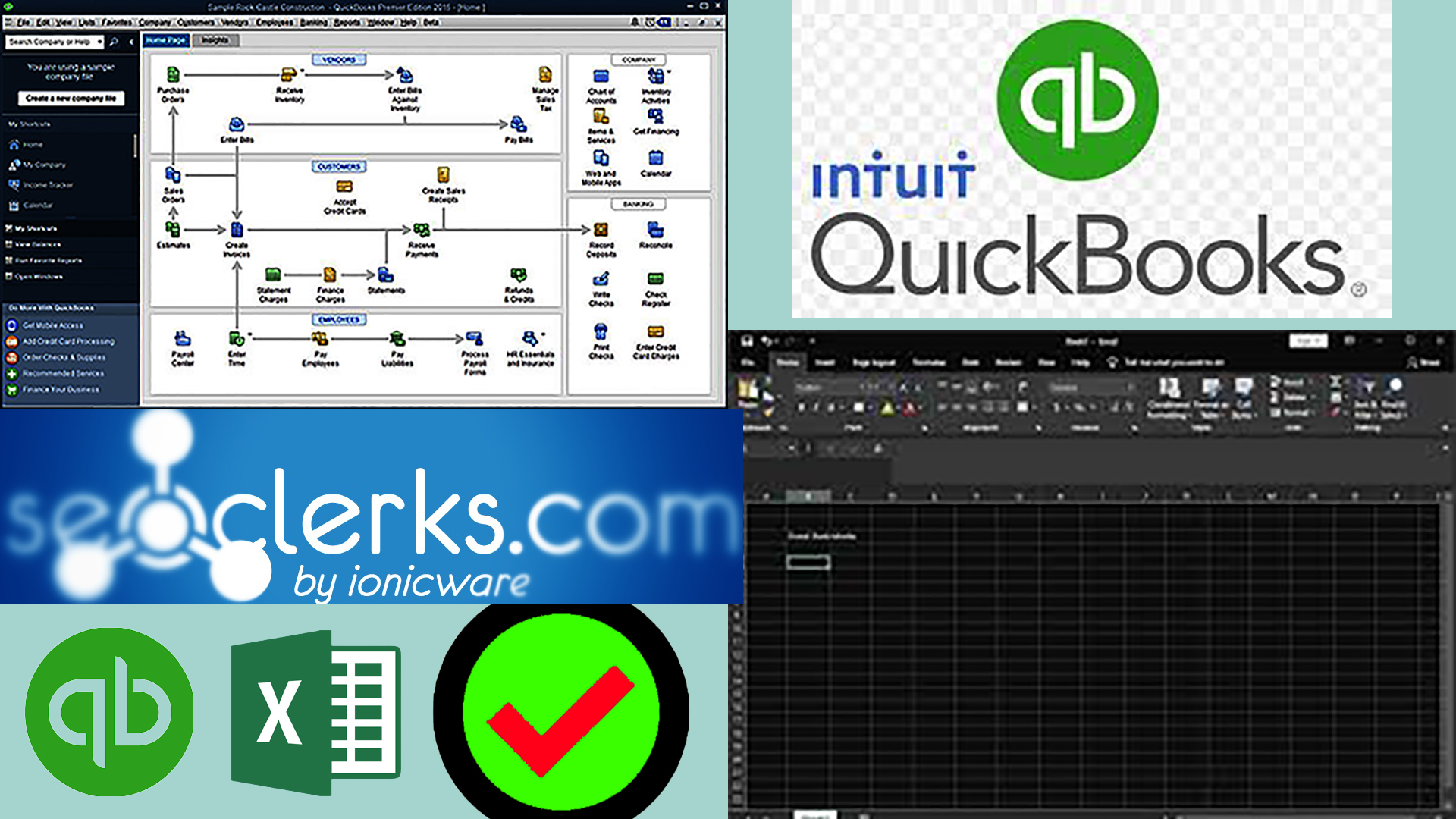This screenshot has width=1456, height=819.
Task: Switch to the Insights tab
Action: (x=215, y=40)
